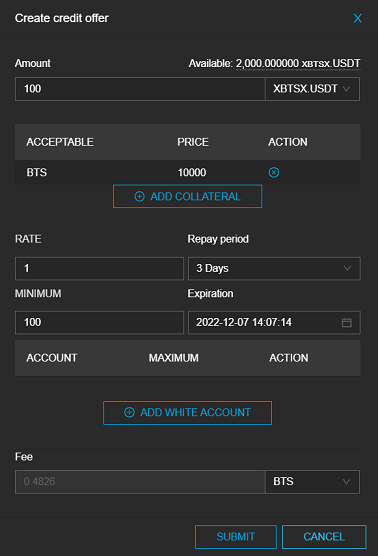Viewport: 378px width, 556px height.
Task: Click the Repay period label
Action: point(218,239)
